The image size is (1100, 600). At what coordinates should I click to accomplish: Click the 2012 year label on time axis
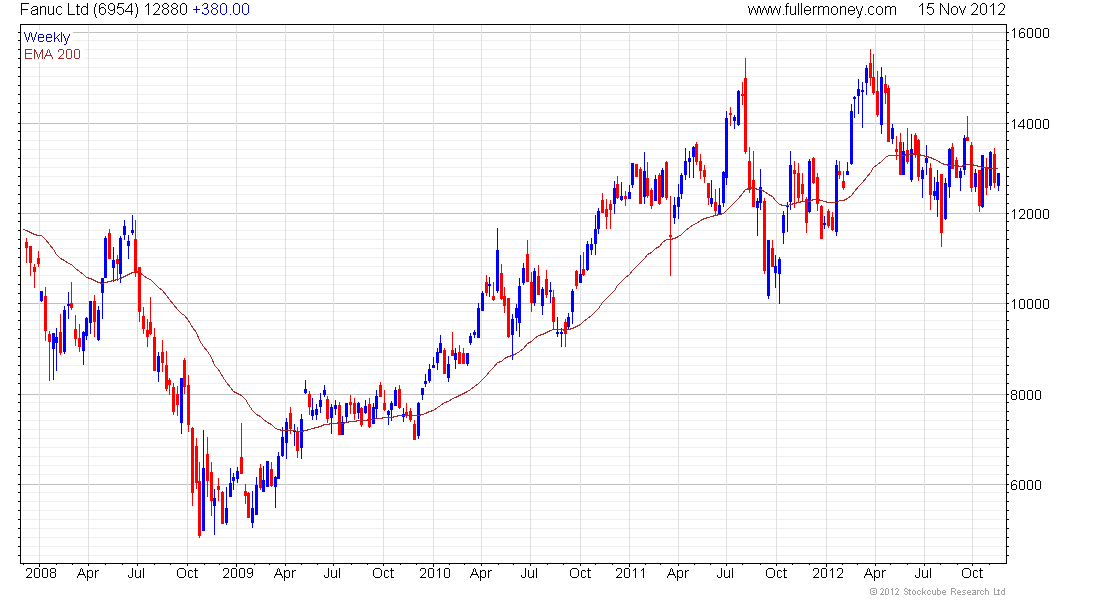tap(828, 573)
